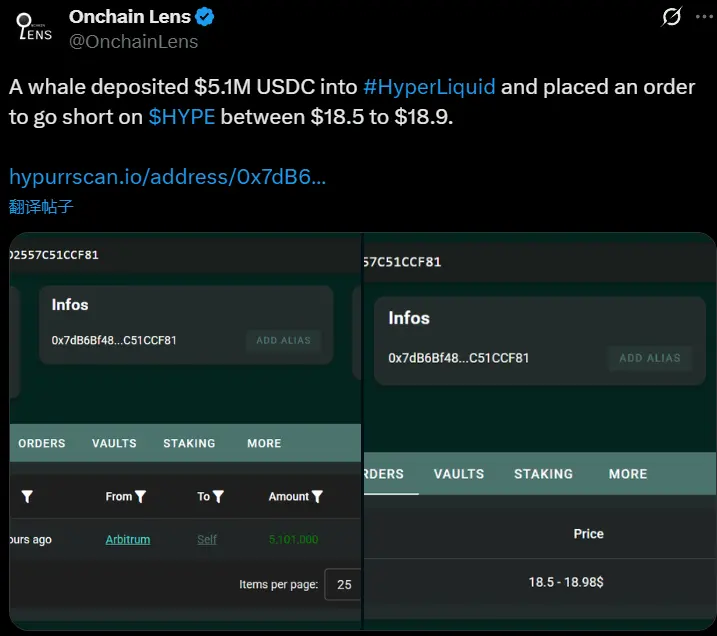
Task: Select the partly visible ORDERS tab, right panel
Action: click(x=384, y=474)
